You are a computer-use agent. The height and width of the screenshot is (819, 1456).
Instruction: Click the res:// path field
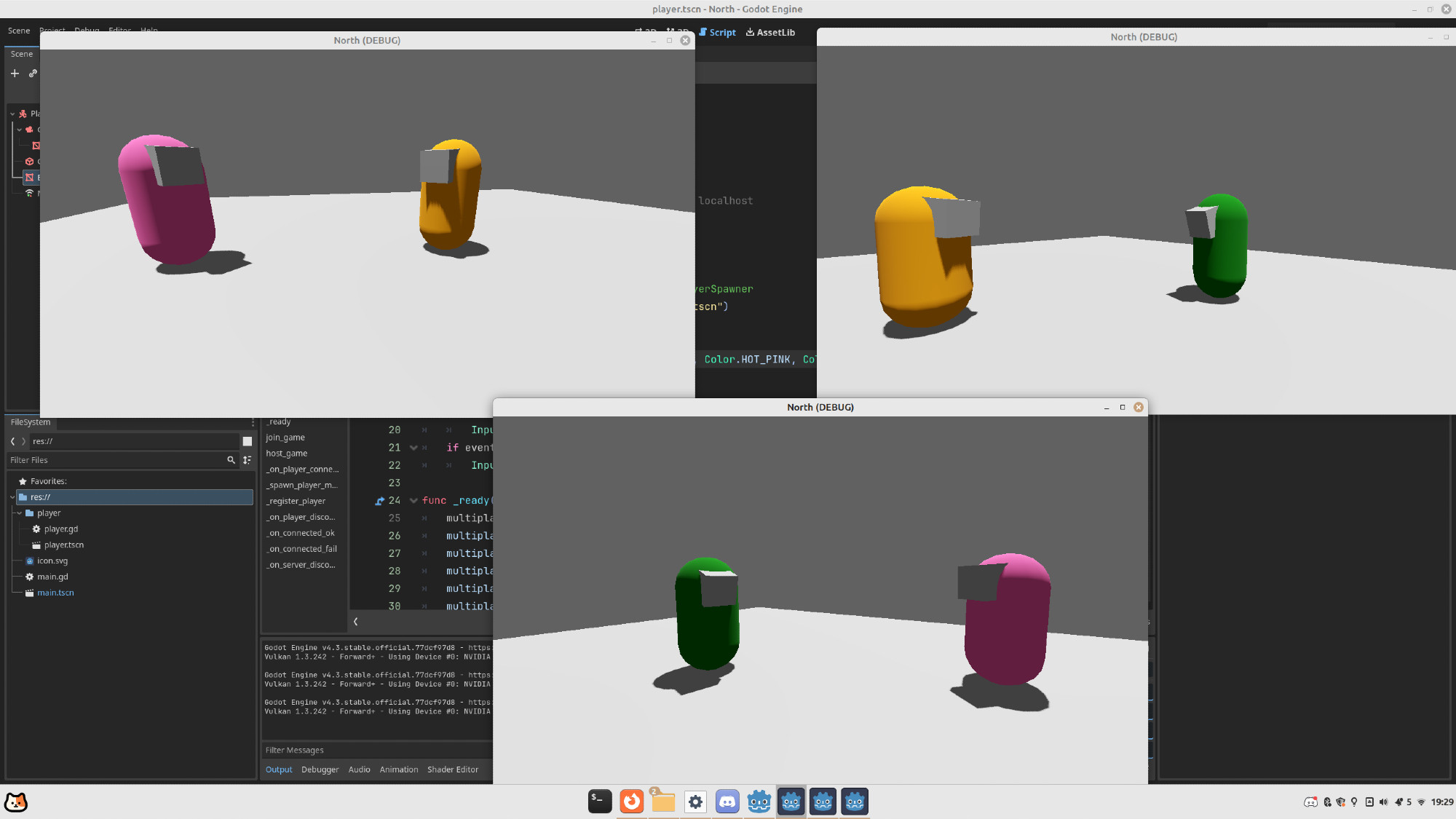(x=135, y=441)
